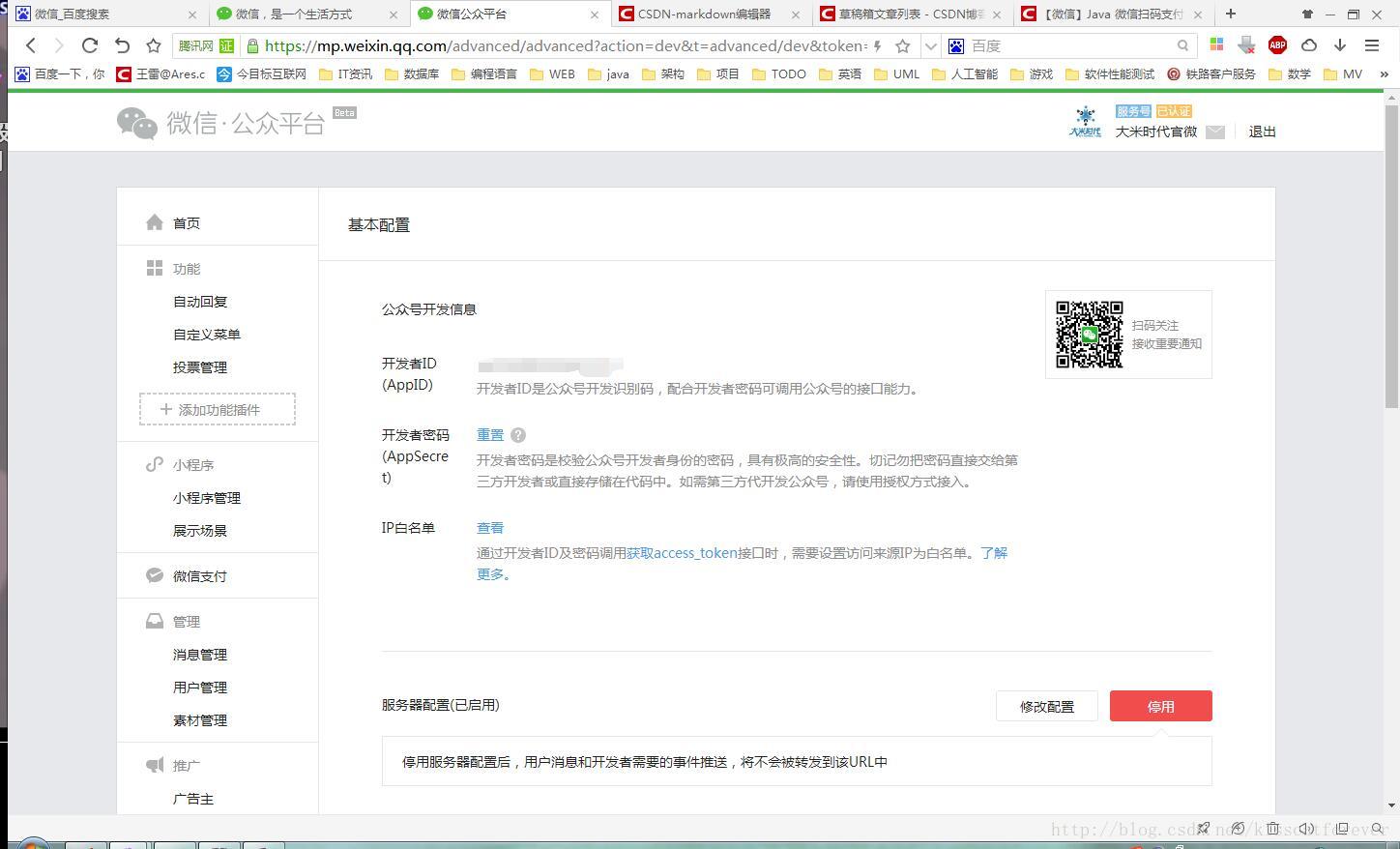The height and width of the screenshot is (849, 1400).
Task: Click 修改配置 button
Action: click(1047, 706)
